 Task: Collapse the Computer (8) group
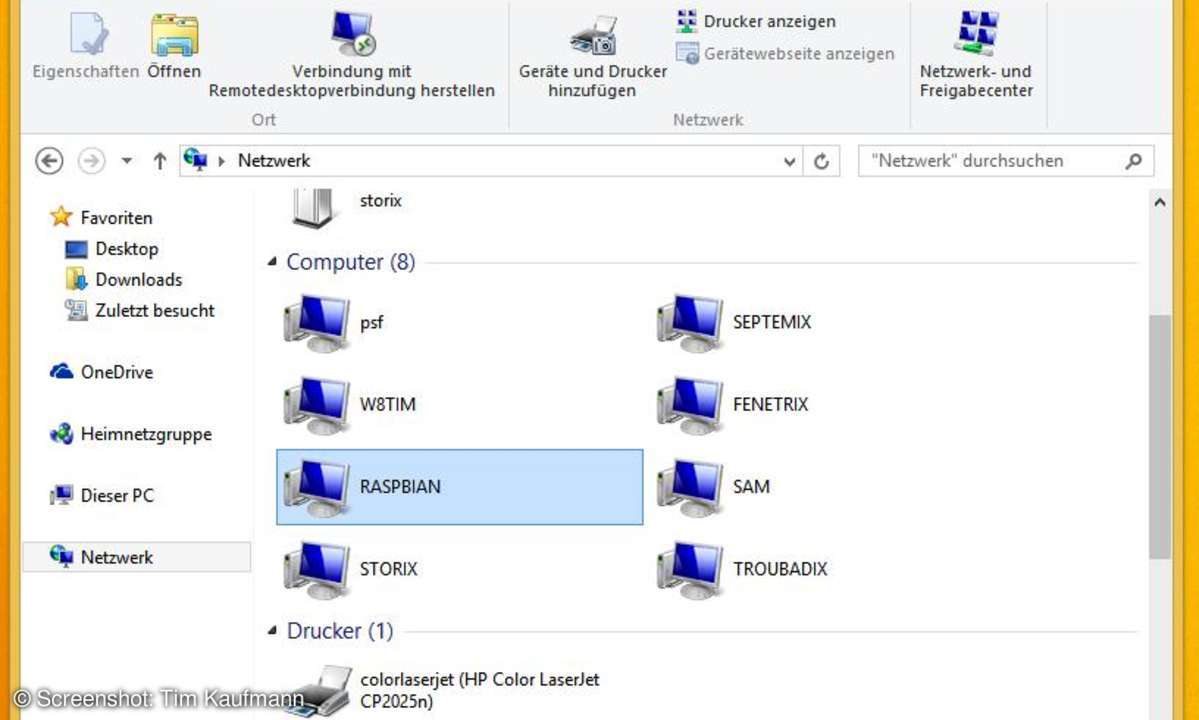click(272, 262)
